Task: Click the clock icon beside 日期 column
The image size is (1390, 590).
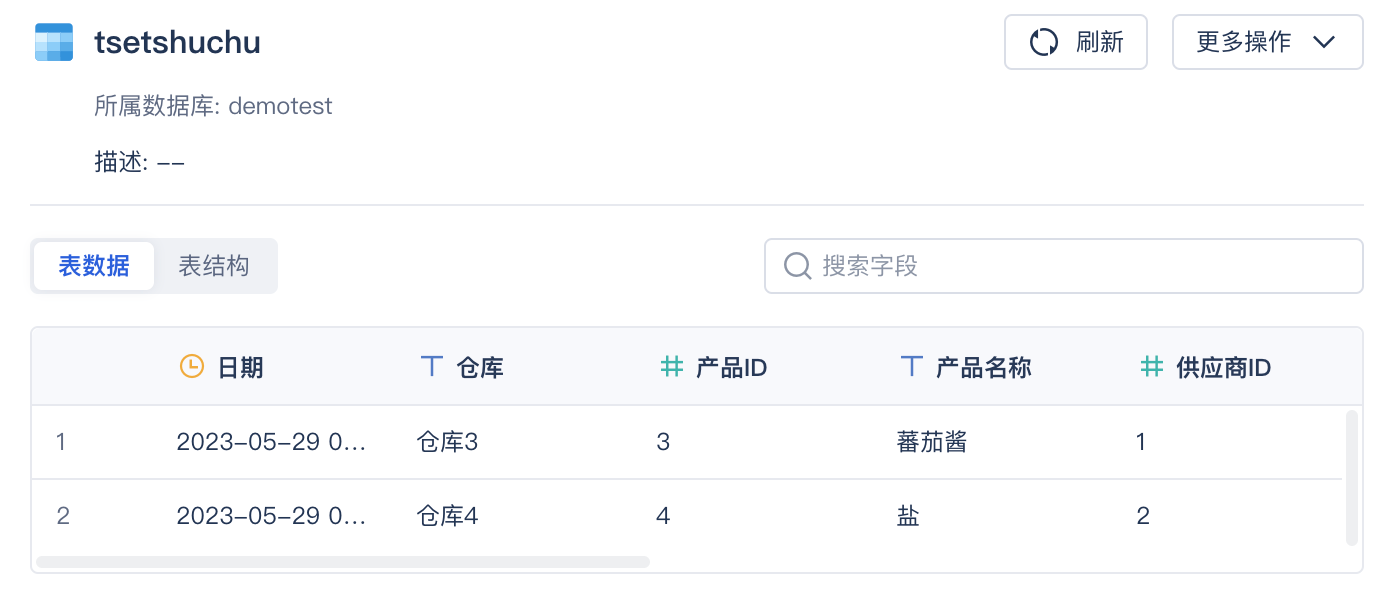Action: coord(191,367)
